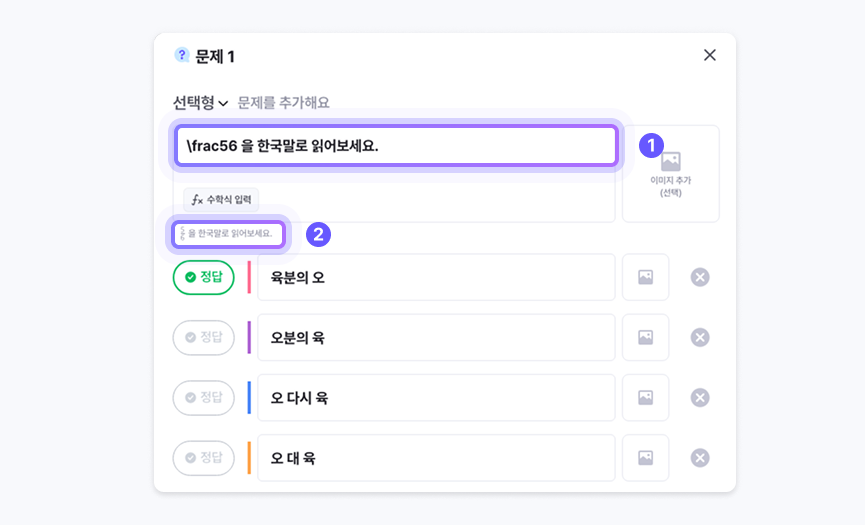Click image icon beside 육분의 오 answer
Viewport: 865px width, 525px height.
tap(645, 277)
